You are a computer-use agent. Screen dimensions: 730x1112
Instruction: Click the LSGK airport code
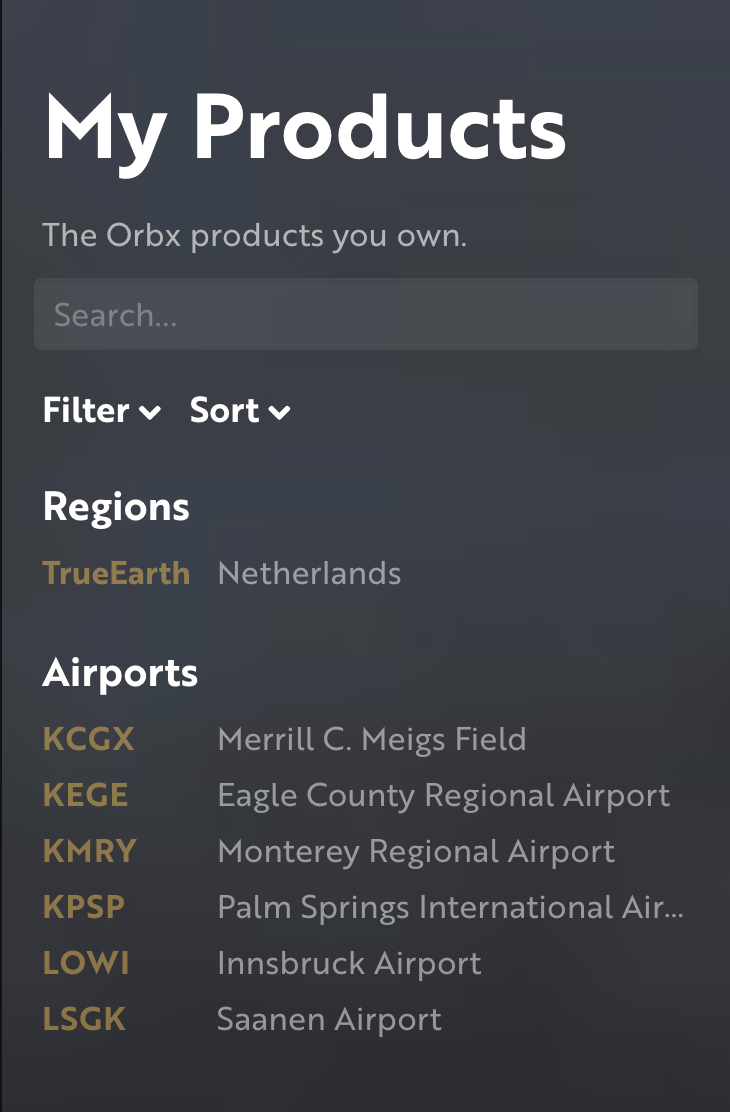pyautogui.click(x=84, y=1020)
